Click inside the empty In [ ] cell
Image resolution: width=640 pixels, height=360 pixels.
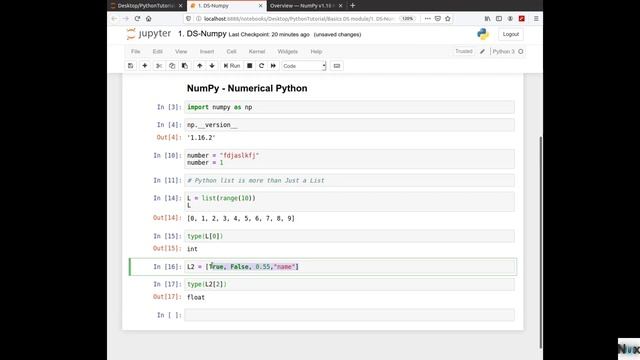[x=349, y=315]
